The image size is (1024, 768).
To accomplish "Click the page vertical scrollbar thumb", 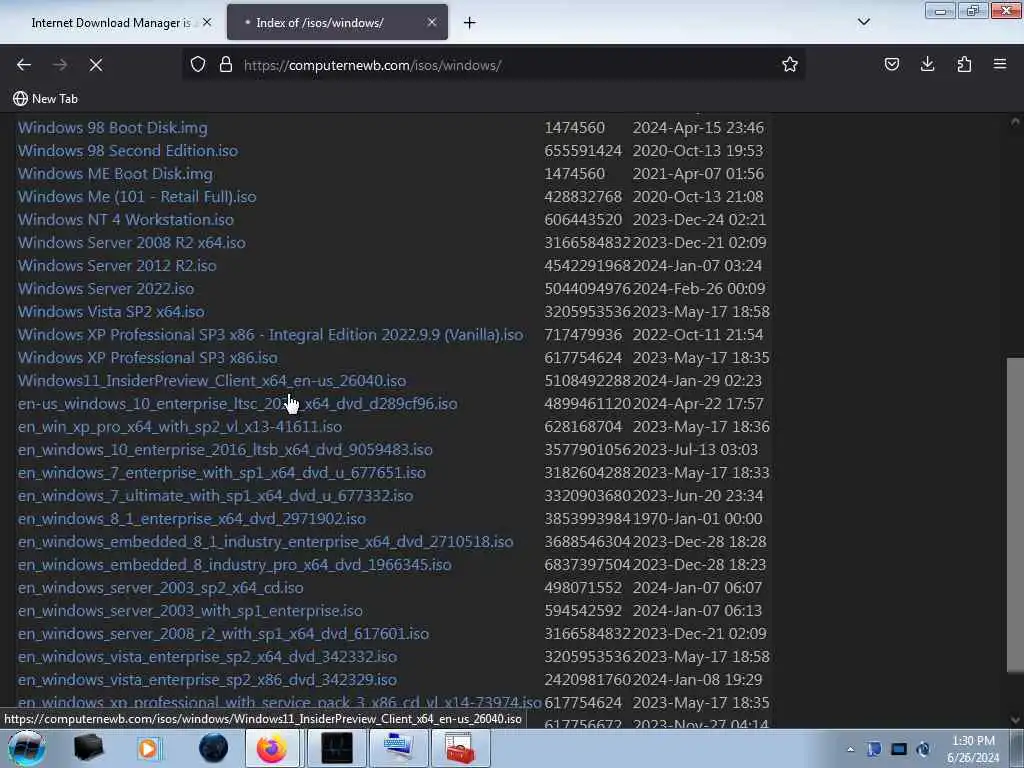I will click(x=1015, y=515).
